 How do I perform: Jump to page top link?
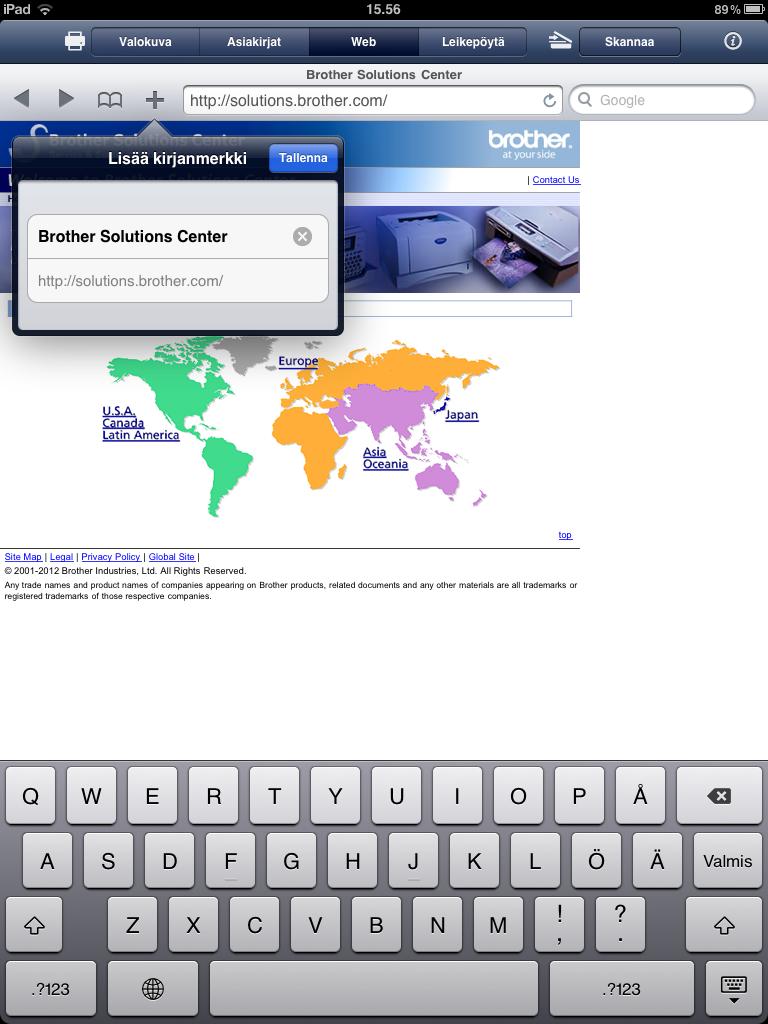pos(565,535)
